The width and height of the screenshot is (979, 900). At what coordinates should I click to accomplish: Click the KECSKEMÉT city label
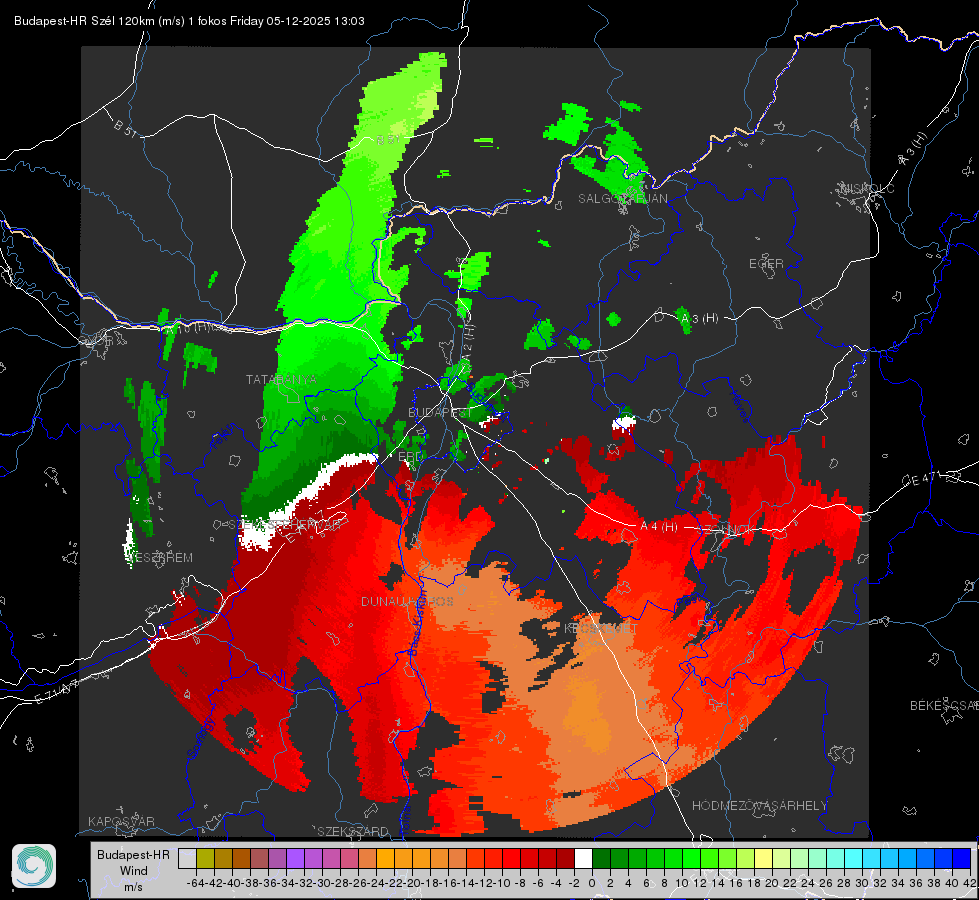point(601,628)
